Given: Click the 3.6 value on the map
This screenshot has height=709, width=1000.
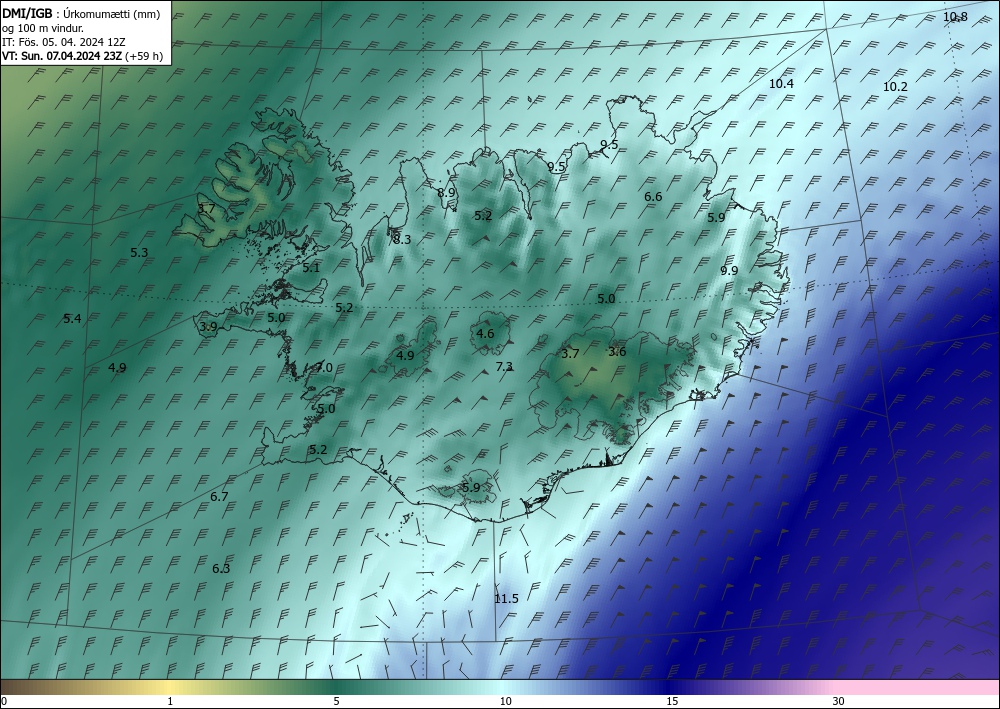Looking at the screenshot, I should 617,352.
